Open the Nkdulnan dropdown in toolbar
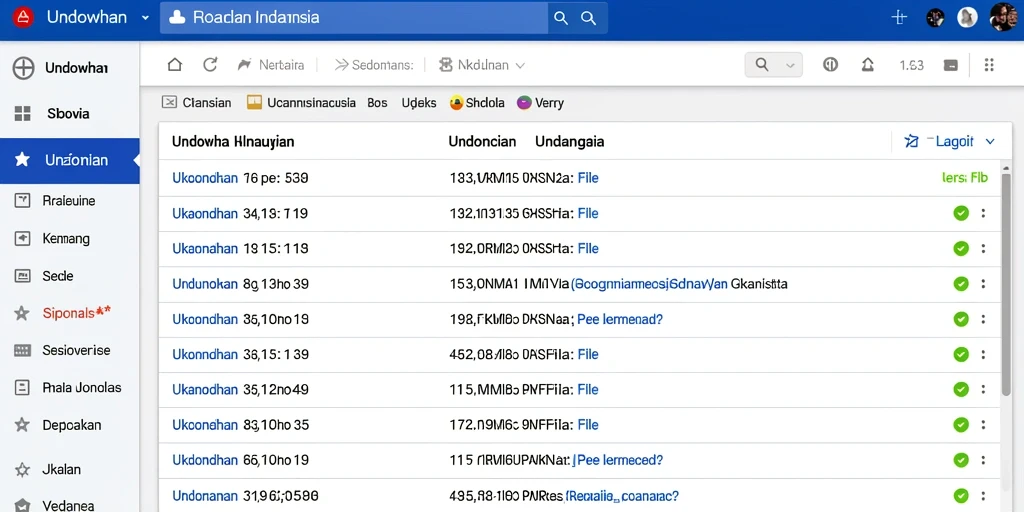This screenshot has height=512, width=1024. [x=482, y=65]
